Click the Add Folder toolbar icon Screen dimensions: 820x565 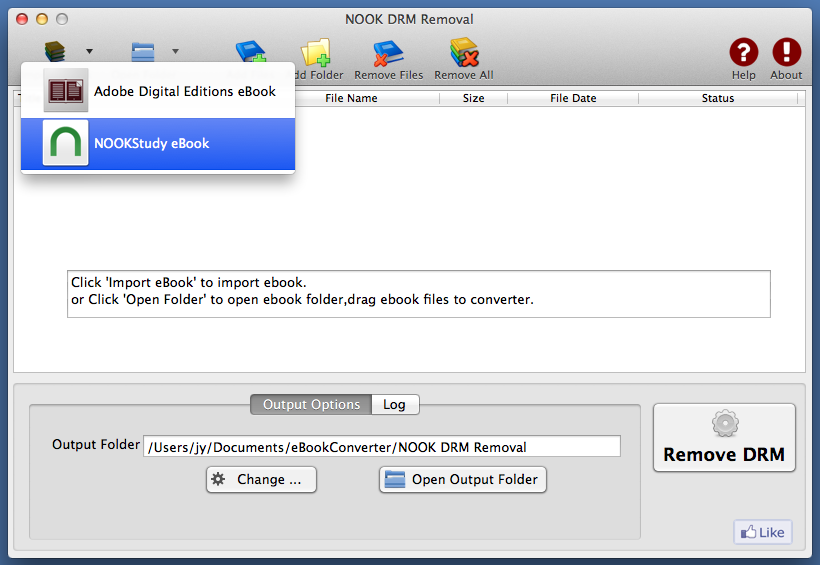point(316,53)
